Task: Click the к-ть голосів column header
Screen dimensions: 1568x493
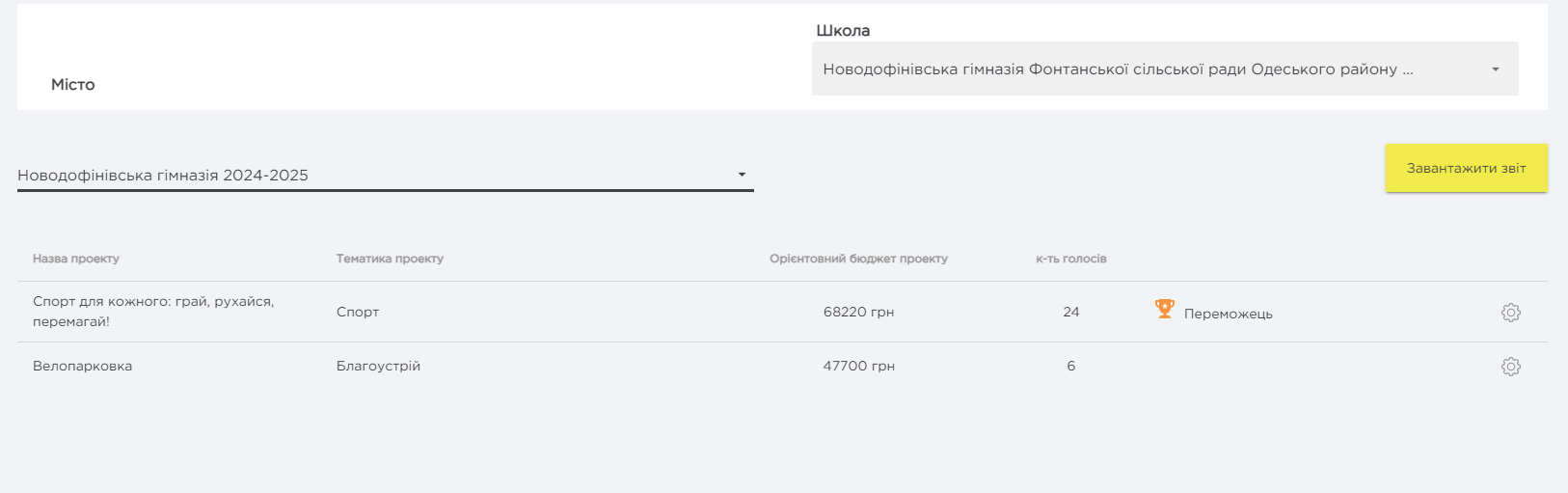Action: click(x=1070, y=259)
